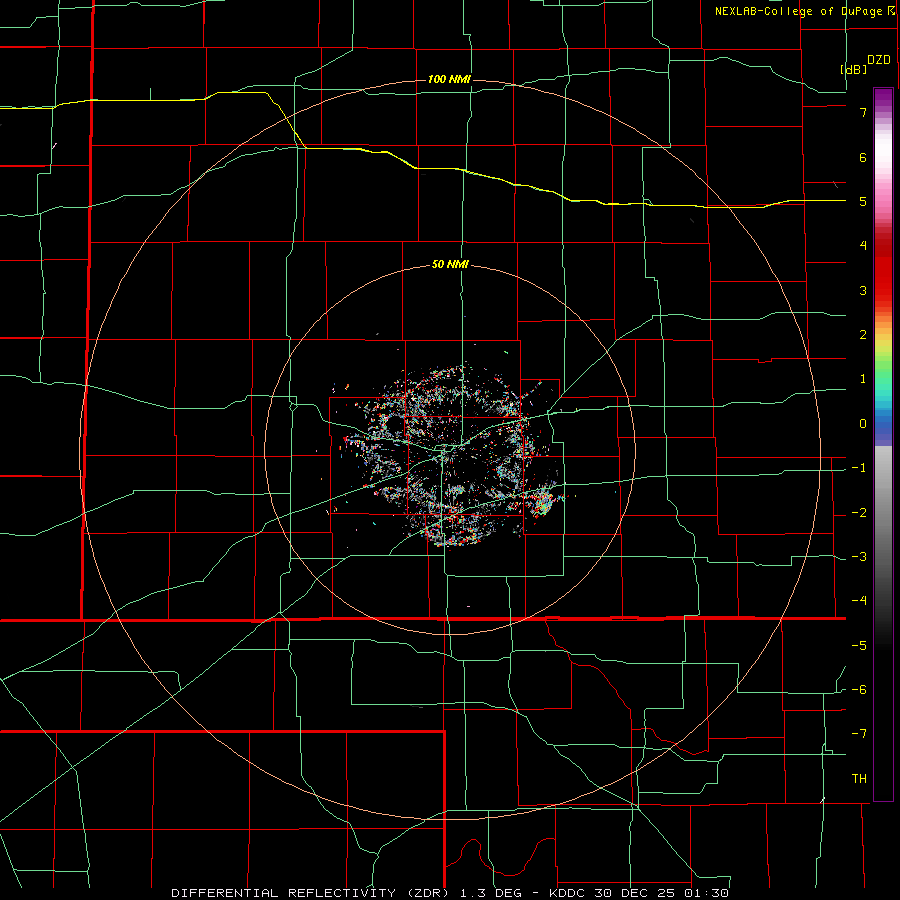The width and height of the screenshot is (900, 900).
Task: Click the 100 NMI range ring label
Action: pyautogui.click(x=449, y=79)
